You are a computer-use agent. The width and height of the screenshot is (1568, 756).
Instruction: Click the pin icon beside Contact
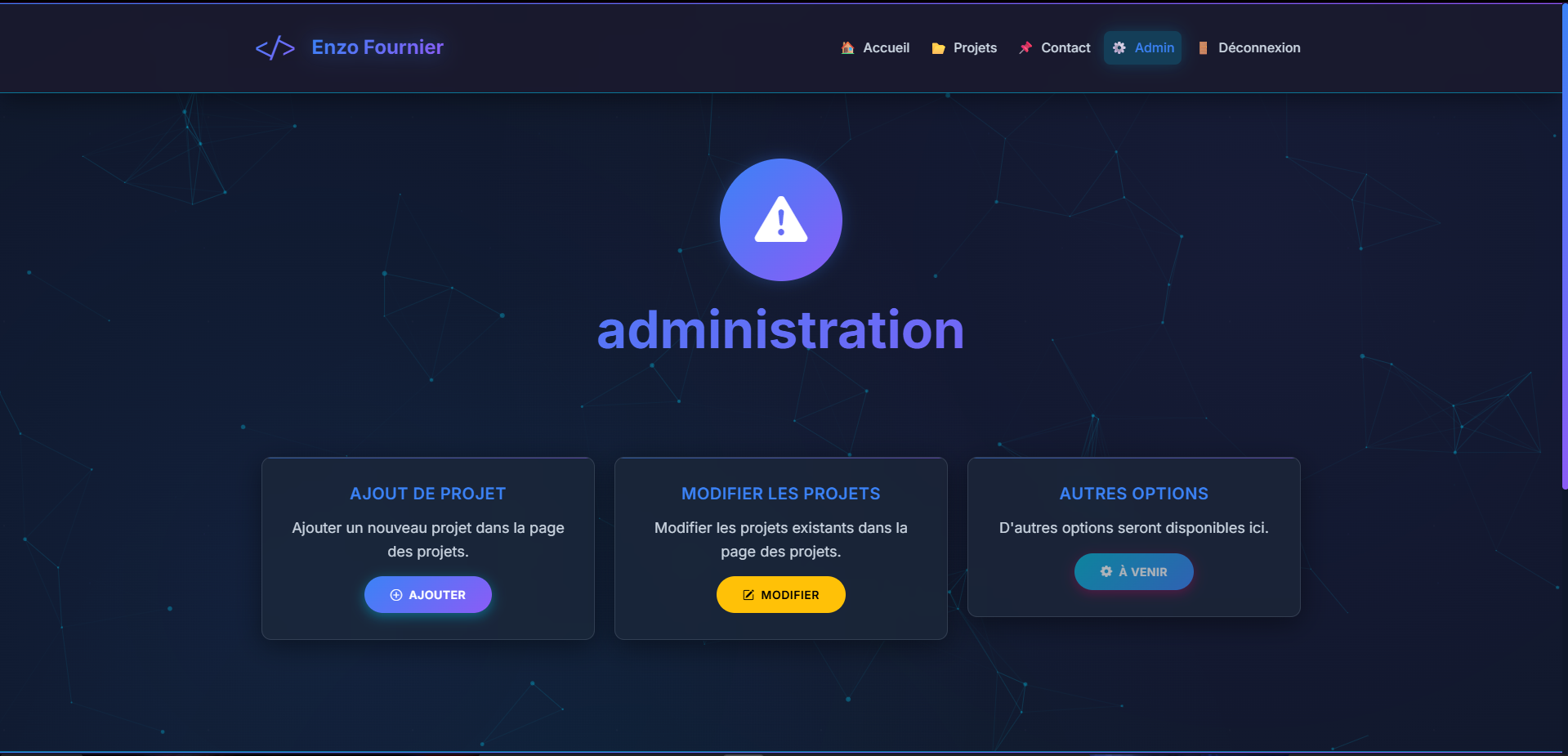[x=1025, y=47]
